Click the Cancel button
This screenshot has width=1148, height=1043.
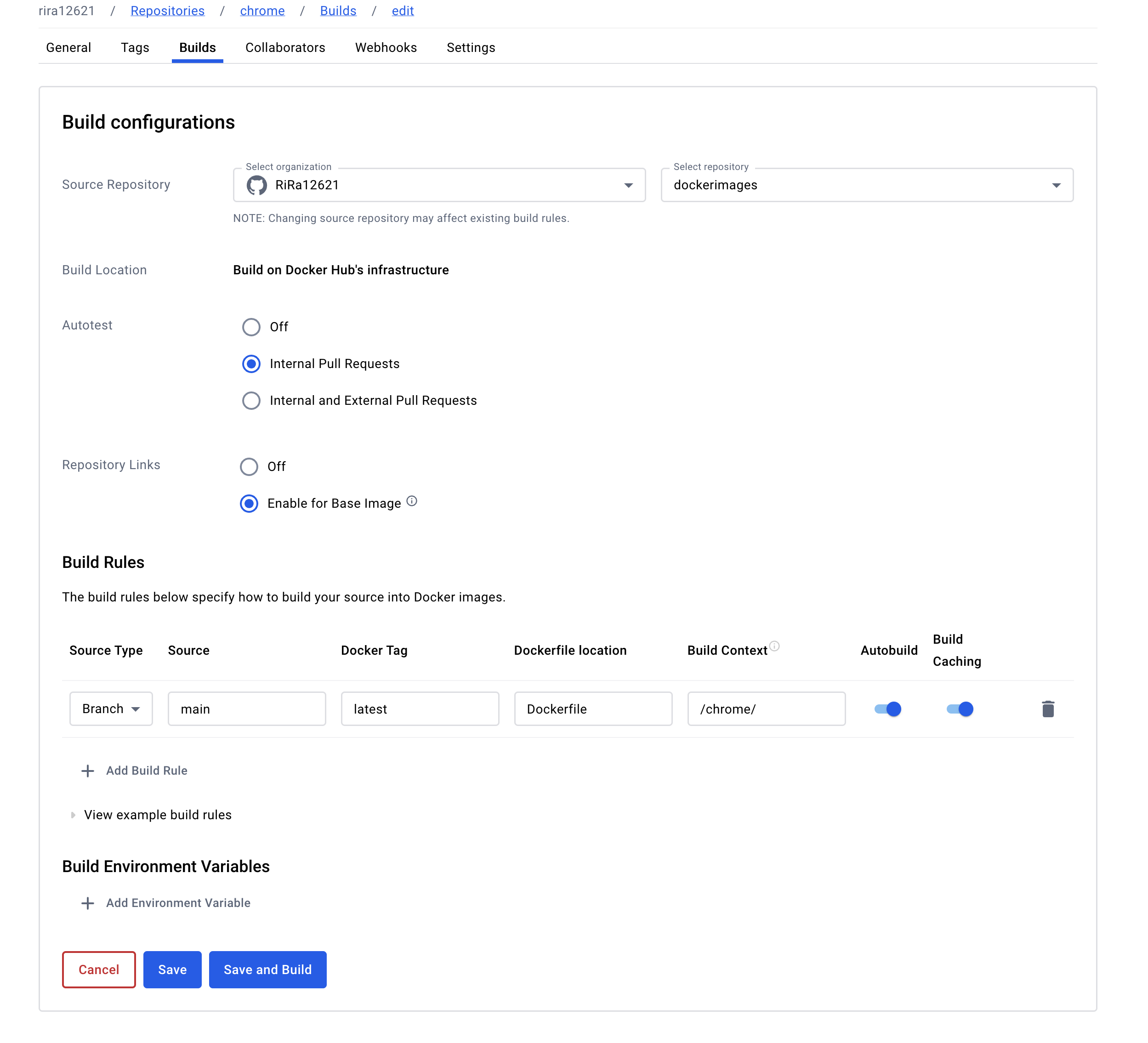pyautogui.click(x=99, y=969)
